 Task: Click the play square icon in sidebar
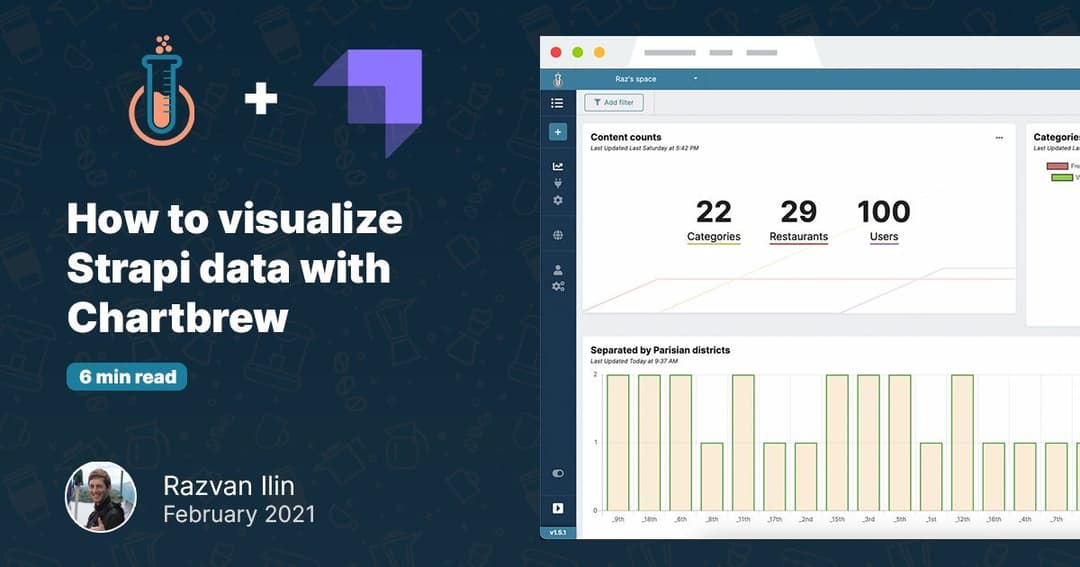tap(558, 508)
